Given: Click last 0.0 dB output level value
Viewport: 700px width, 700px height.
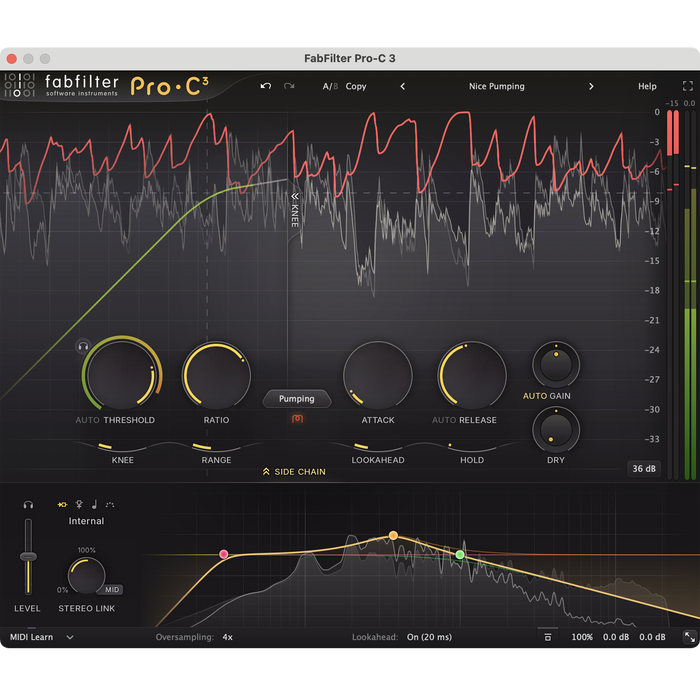Looking at the screenshot, I should pyautogui.click(x=652, y=637).
